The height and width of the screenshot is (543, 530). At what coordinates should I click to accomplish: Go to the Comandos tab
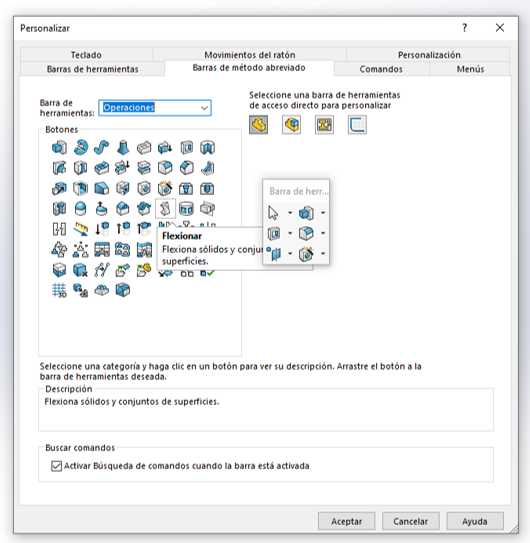click(381, 69)
